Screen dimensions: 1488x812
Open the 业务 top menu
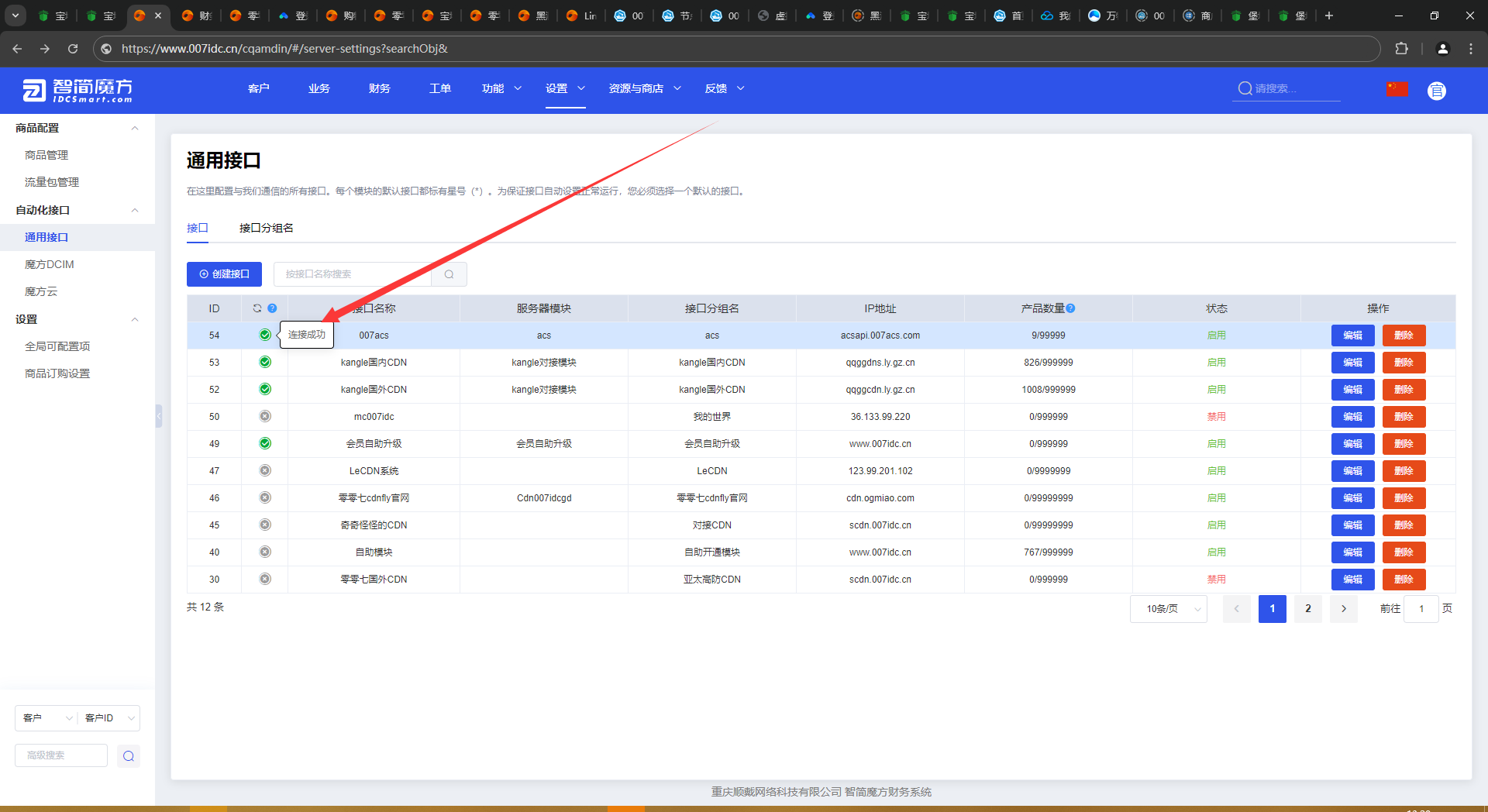pyautogui.click(x=319, y=88)
